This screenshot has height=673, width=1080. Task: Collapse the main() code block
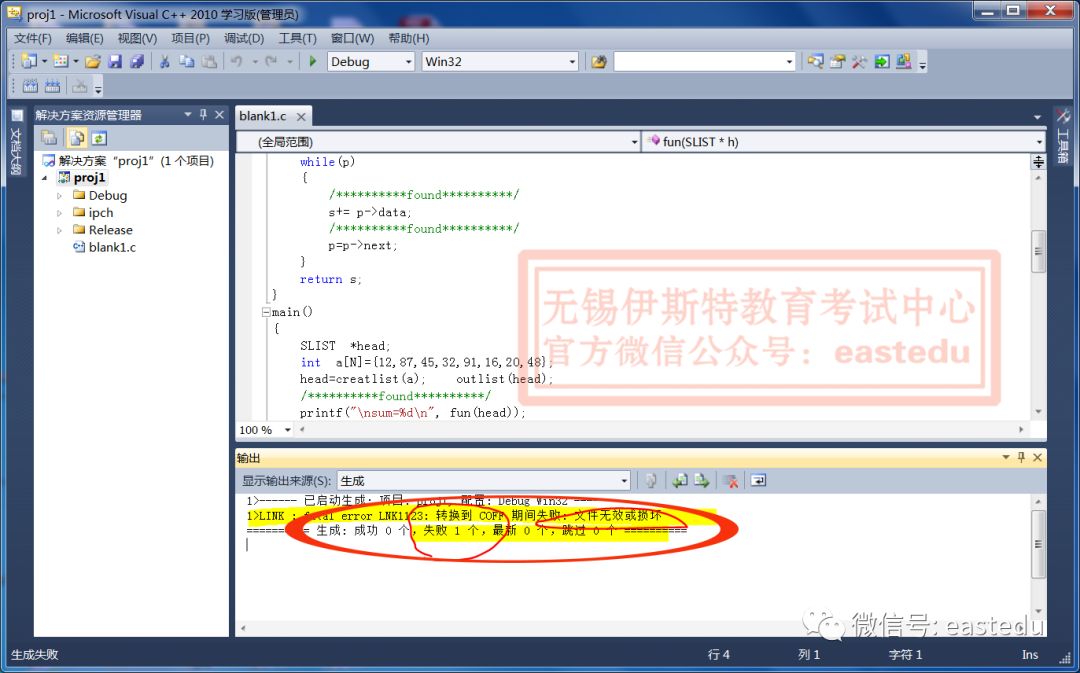(266, 312)
